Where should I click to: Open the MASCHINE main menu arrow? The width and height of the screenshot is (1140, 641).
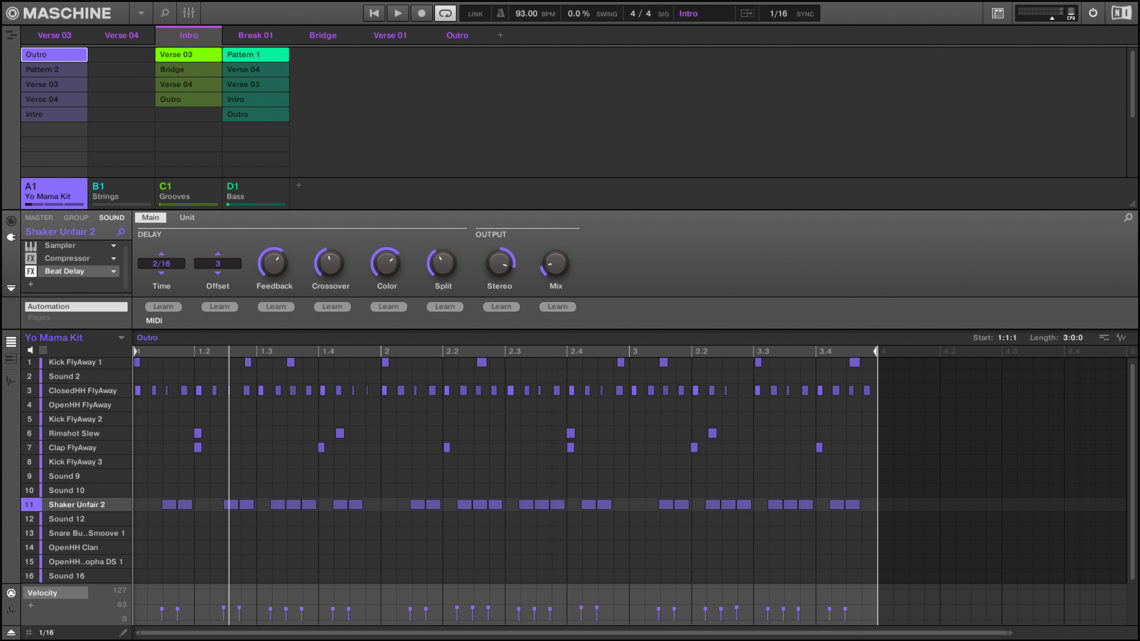tap(140, 13)
